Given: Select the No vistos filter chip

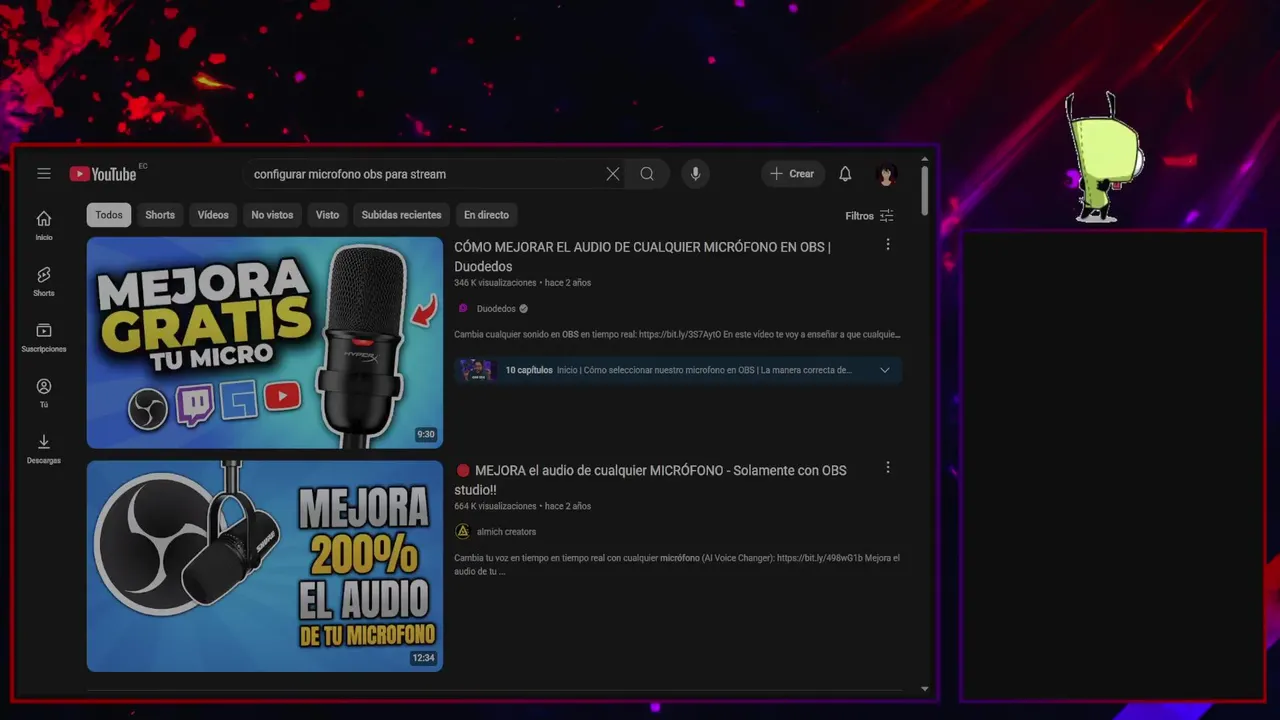Looking at the screenshot, I should (272, 215).
